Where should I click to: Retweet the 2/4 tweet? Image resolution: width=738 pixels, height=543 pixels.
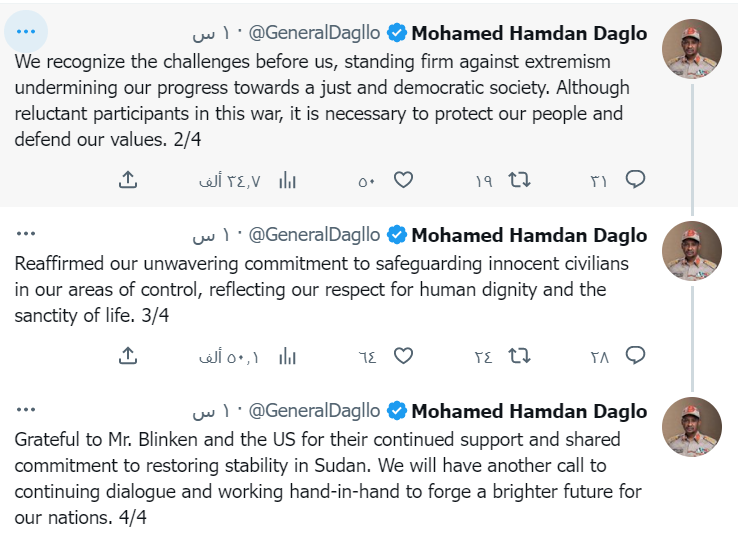click(x=519, y=180)
